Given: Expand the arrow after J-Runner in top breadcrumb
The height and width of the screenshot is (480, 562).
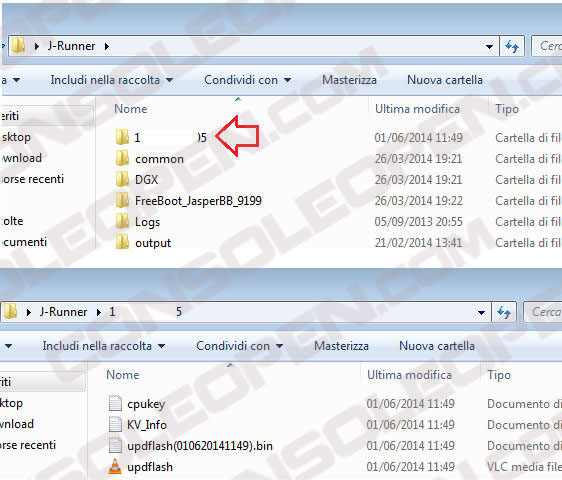Looking at the screenshot, I should coord(106,46).
